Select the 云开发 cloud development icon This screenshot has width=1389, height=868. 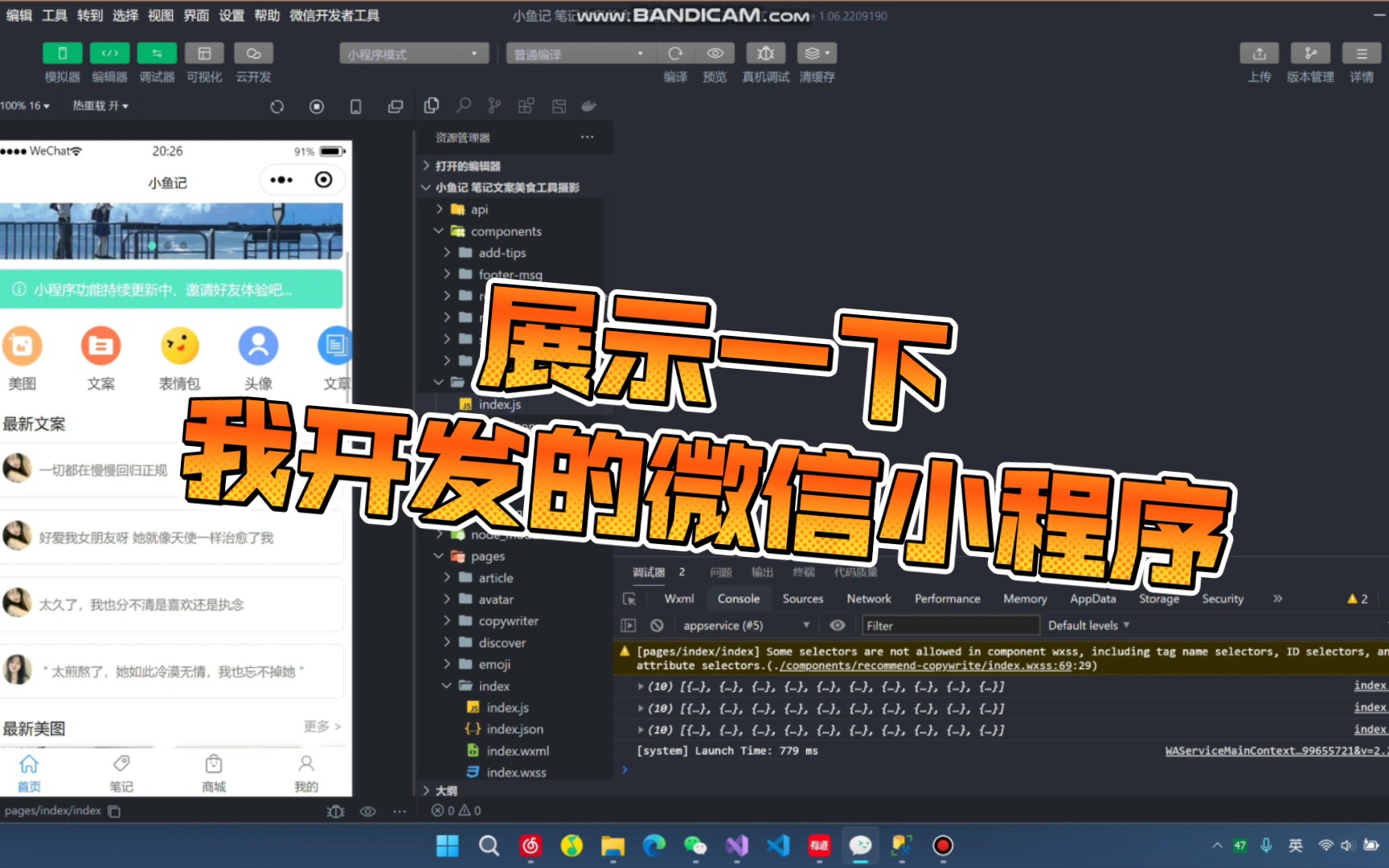(253, 53)
